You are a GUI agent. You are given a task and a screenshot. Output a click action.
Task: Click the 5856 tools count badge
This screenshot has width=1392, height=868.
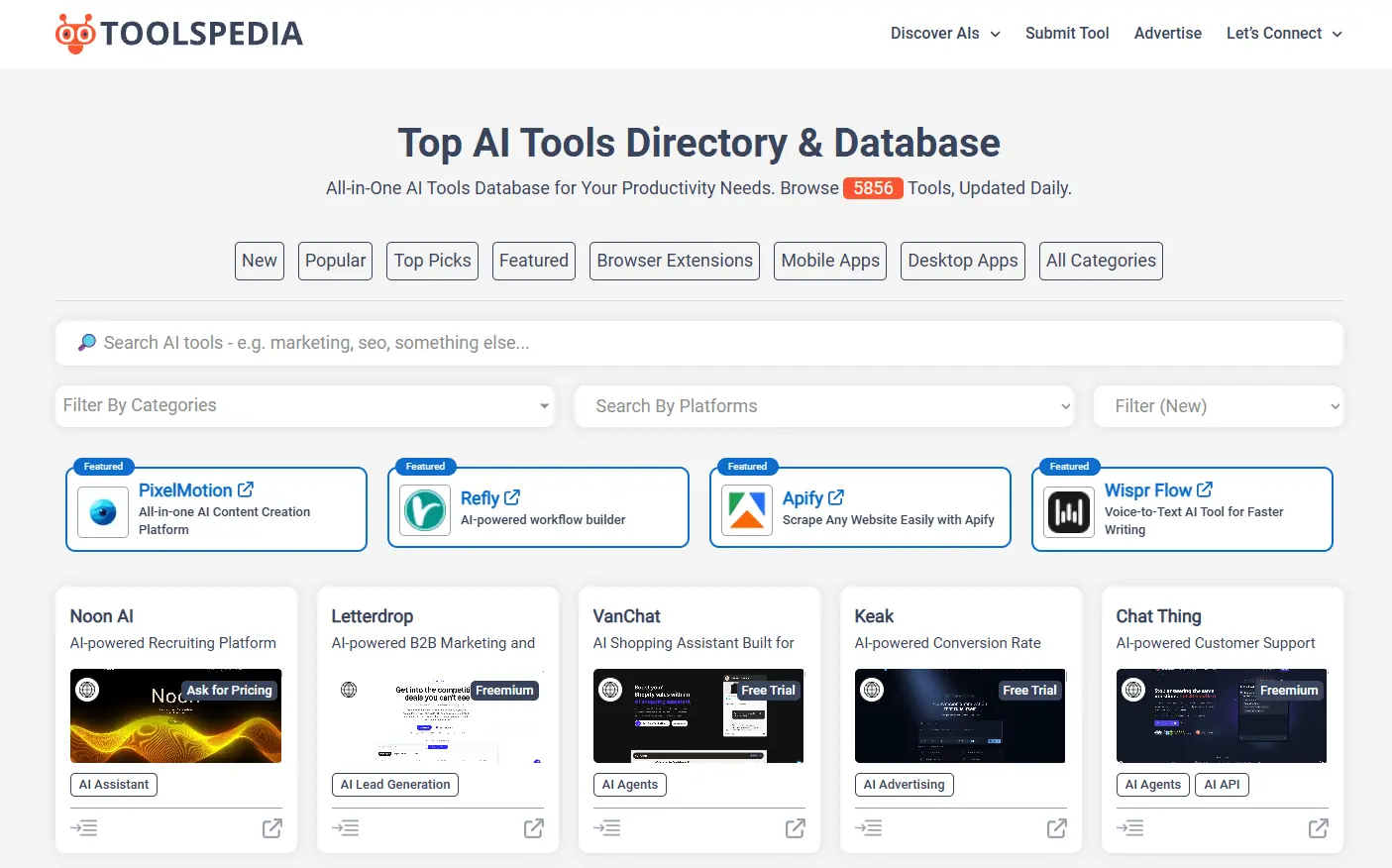pos(873,188)
